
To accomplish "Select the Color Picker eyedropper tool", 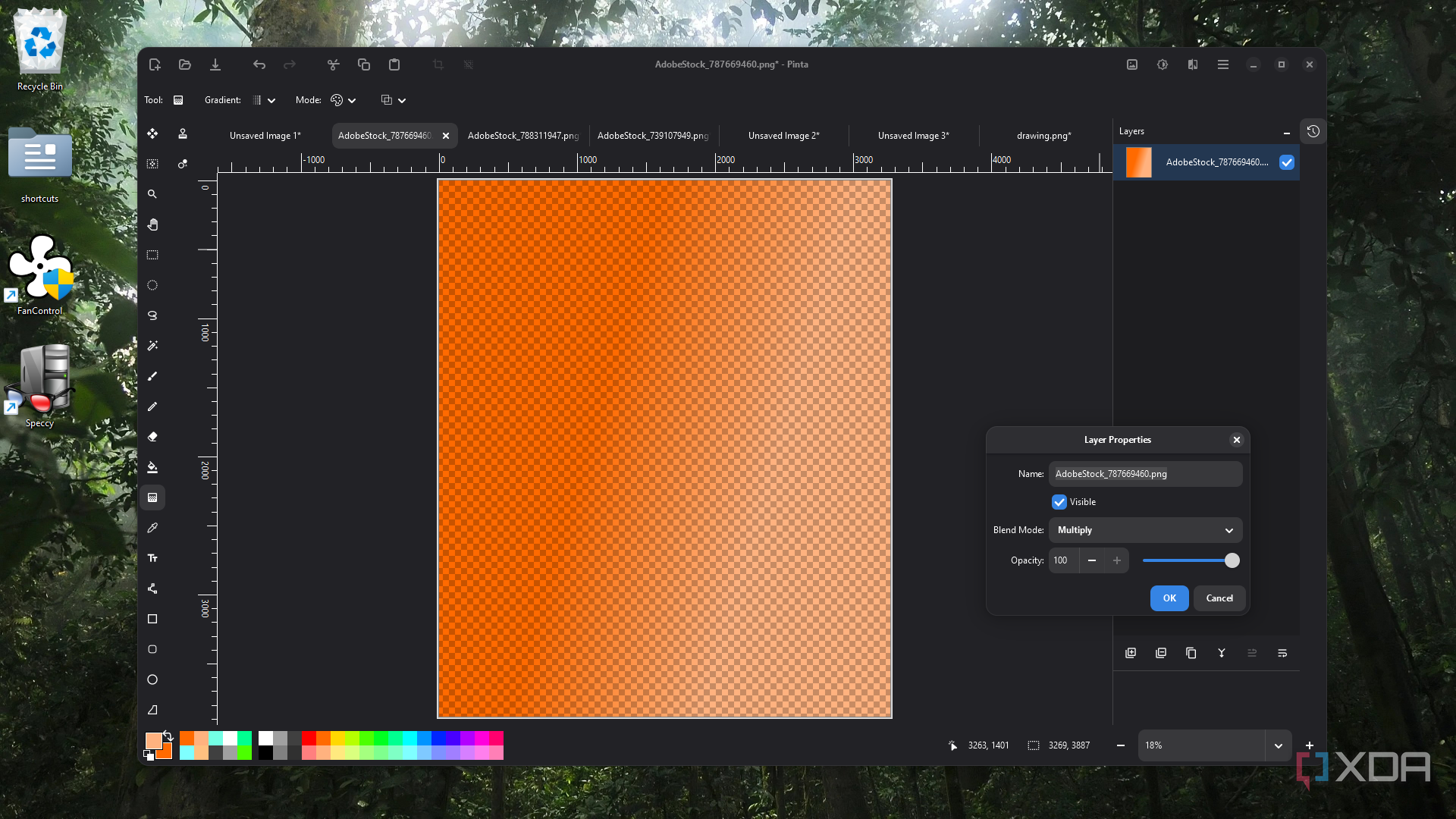I will 152,528.
